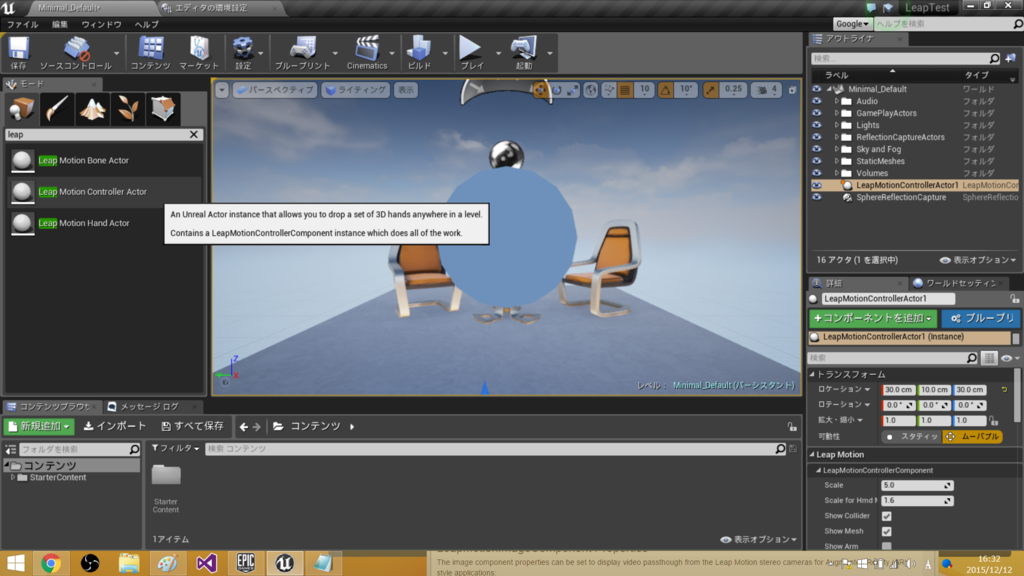Toggle the Show Arm checkbox

(887, 547)
